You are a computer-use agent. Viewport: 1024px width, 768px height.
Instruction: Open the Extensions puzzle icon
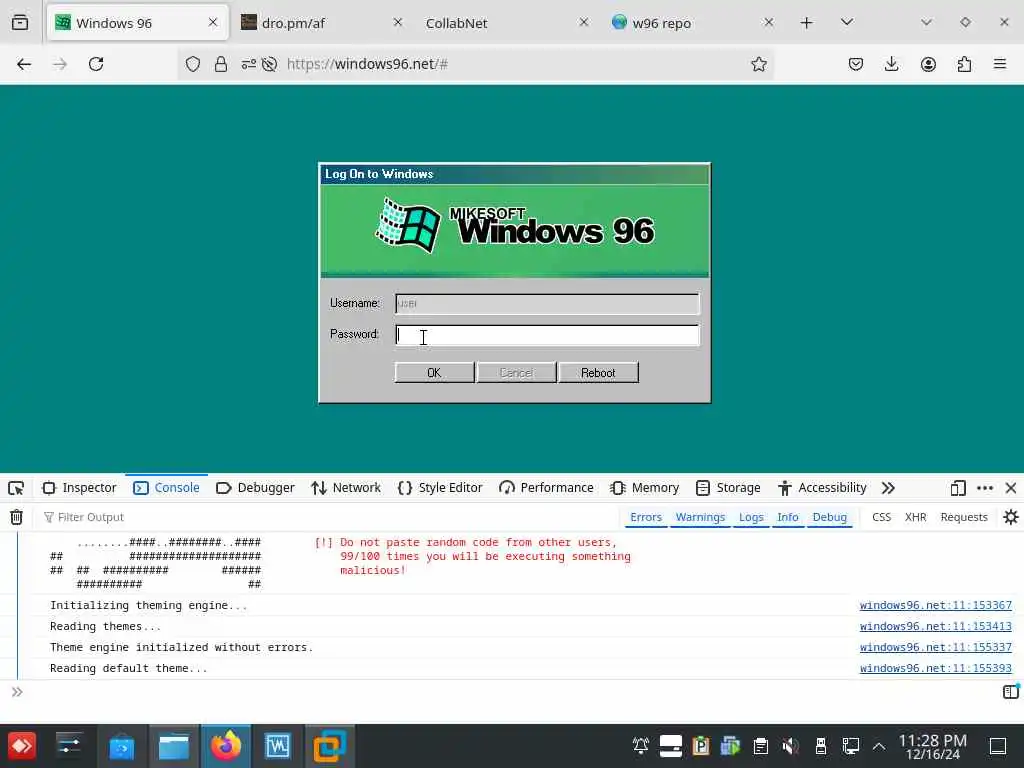point(964,64)
